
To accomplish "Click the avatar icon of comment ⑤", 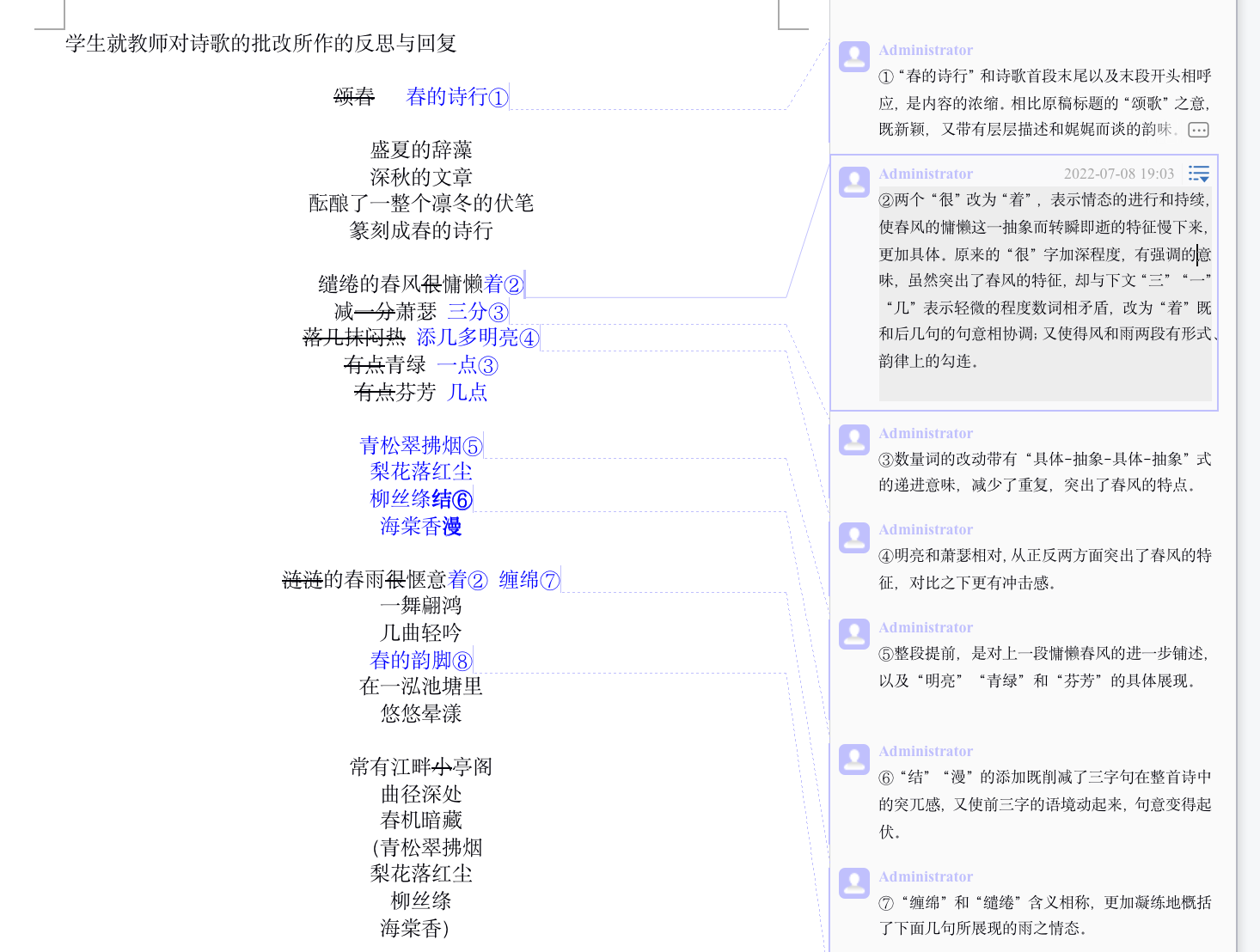I will [x=854, y=635].
